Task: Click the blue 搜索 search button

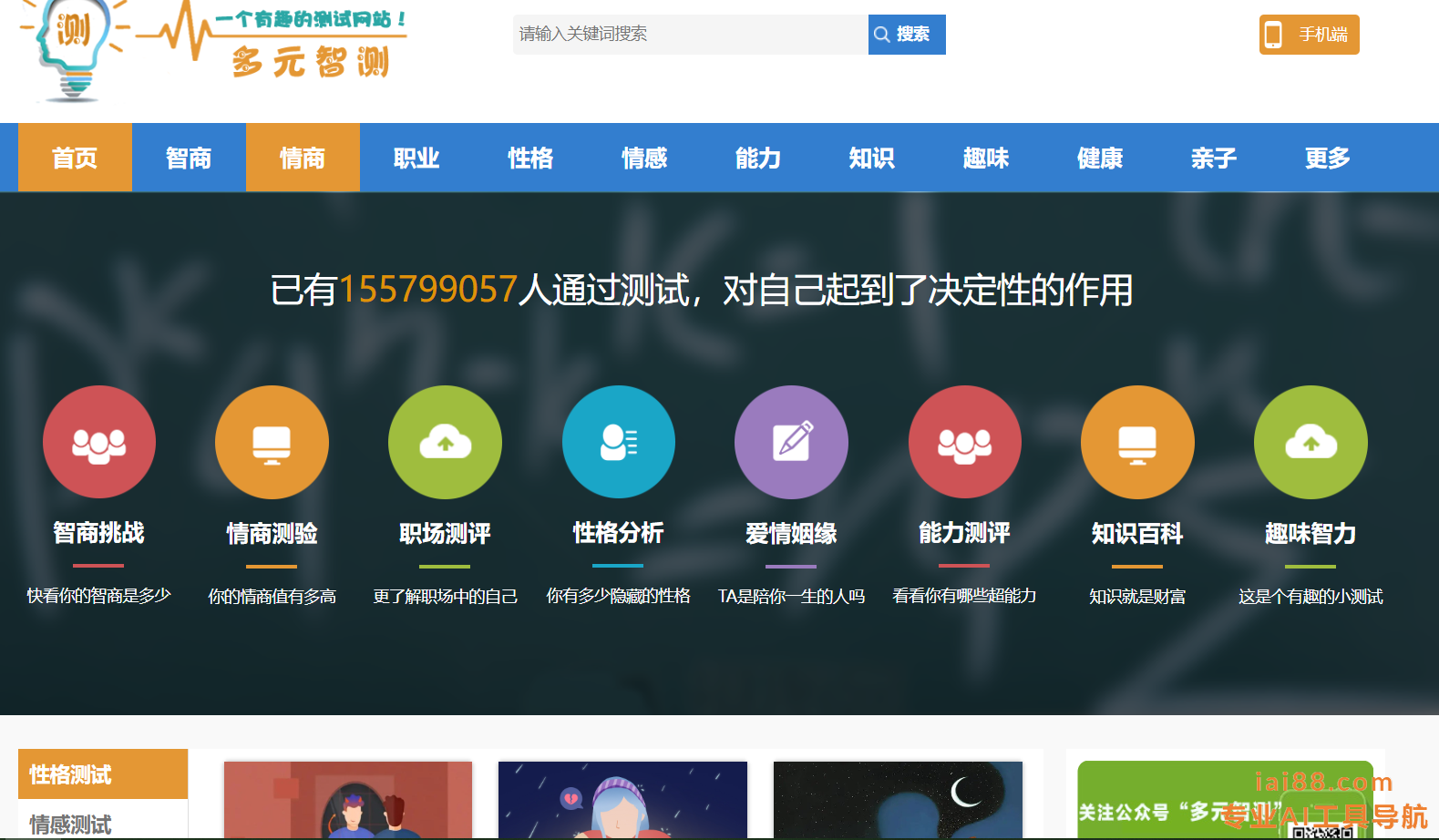Action: click(906, 35)
